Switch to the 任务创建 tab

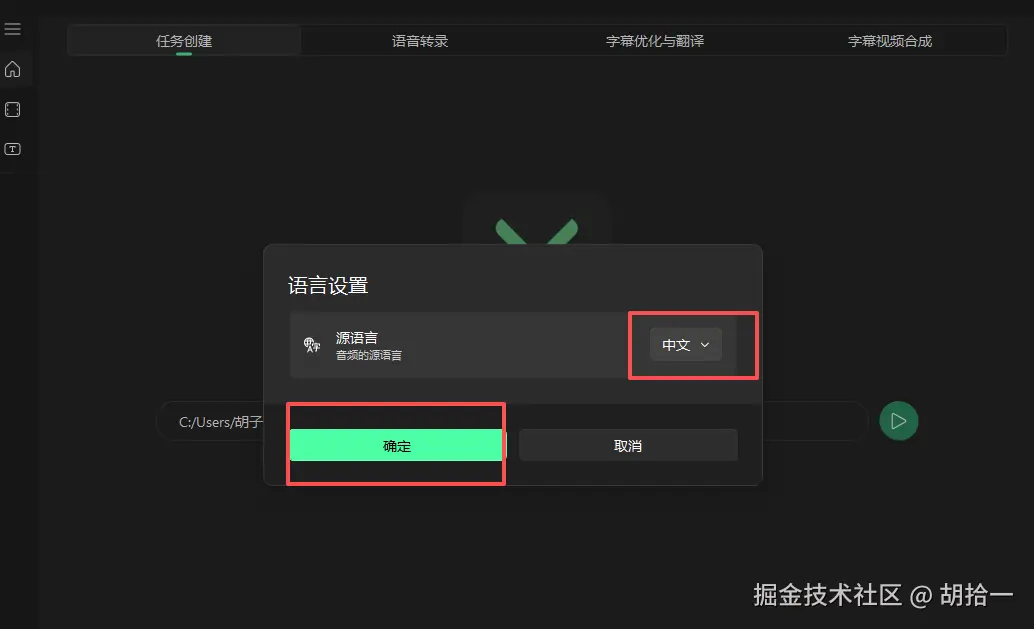click(x=184, y=41)
